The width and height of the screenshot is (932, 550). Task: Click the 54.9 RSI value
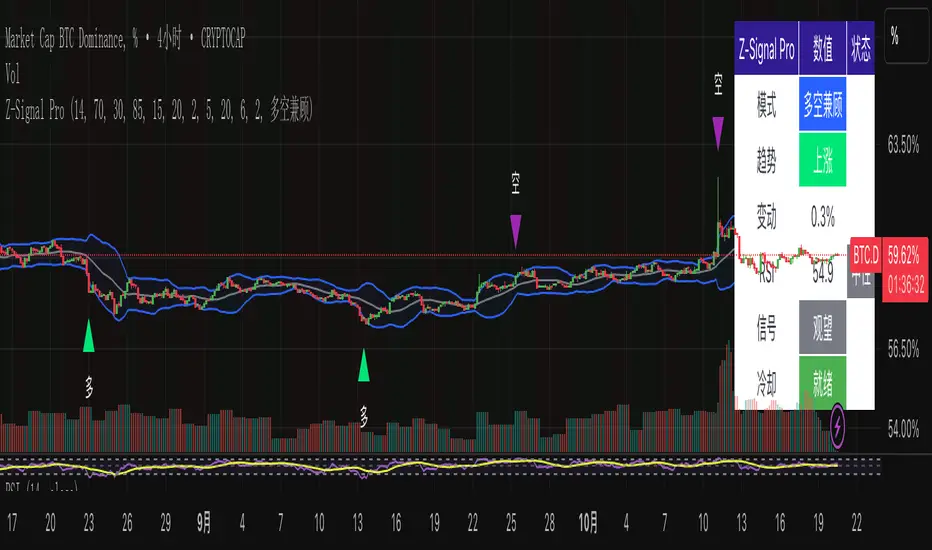823,274
